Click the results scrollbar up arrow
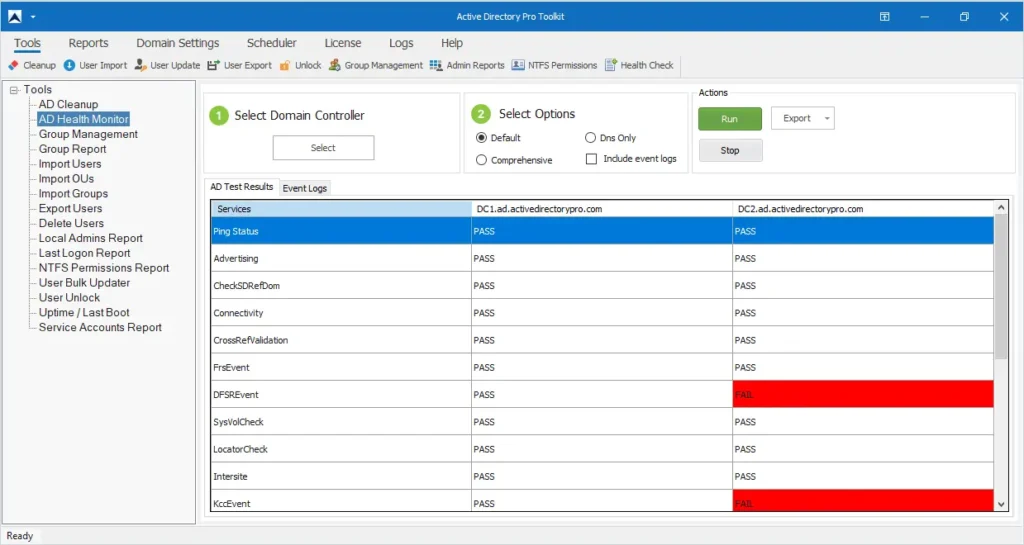The image size is (1024, 545). (x=1001, y=208)
